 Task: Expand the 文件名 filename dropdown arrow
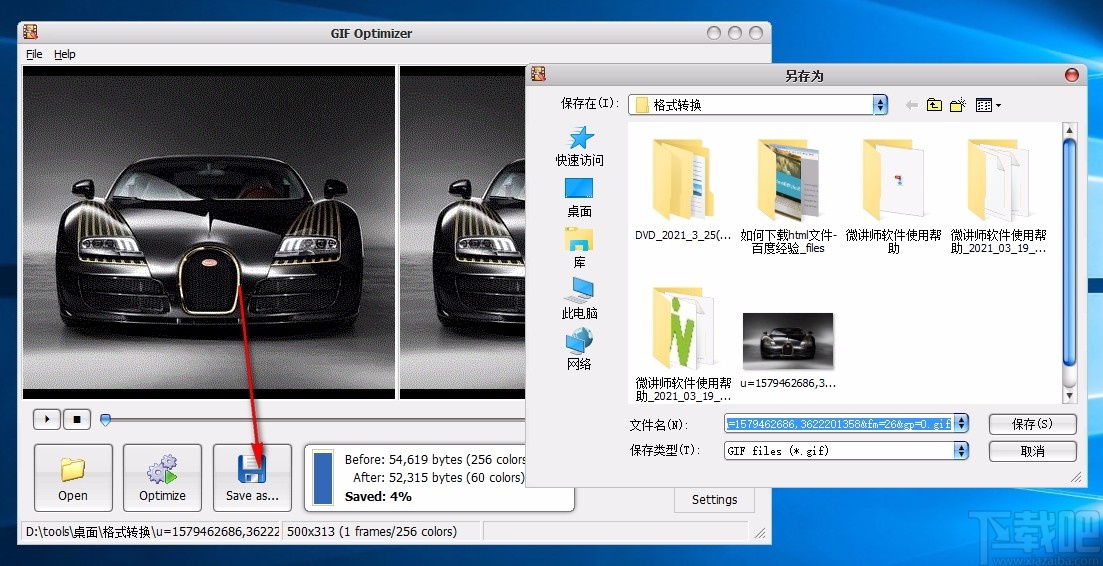pyautogui.click(x=961, y=423)
